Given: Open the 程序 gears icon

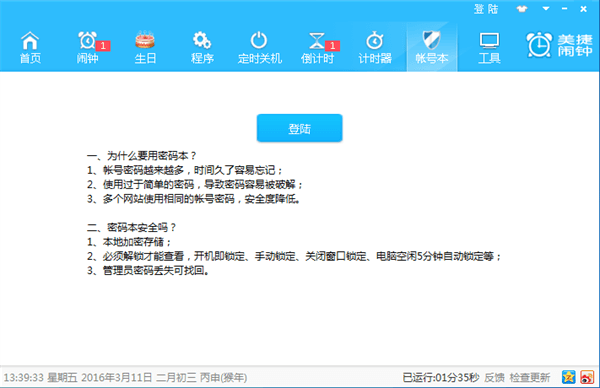Looking at the screenshot, I should point(202,47).
